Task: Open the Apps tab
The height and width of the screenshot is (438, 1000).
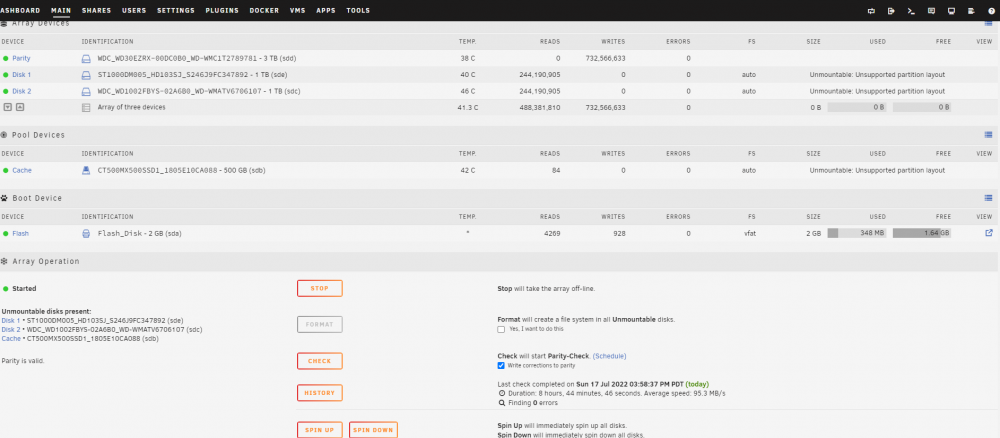Action: (x=326, y=11)
